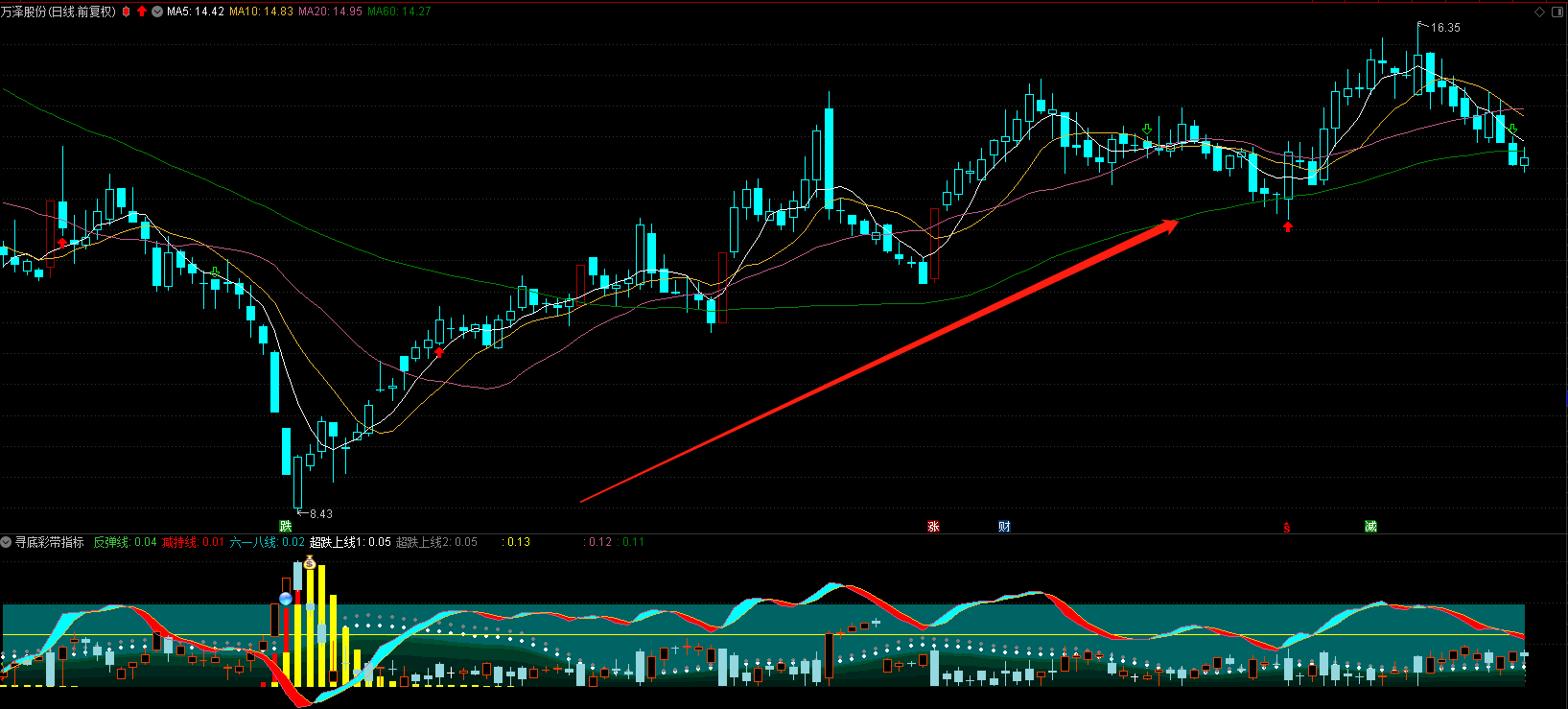Click the green down-arrow signal above the consolidation candles

pos(1147,130)
